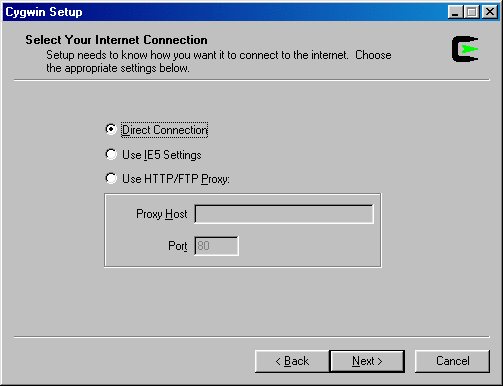The image size is (503, 386).
Task: Click the "Select Your Internet Connection" heading
Action: point(116,40)
